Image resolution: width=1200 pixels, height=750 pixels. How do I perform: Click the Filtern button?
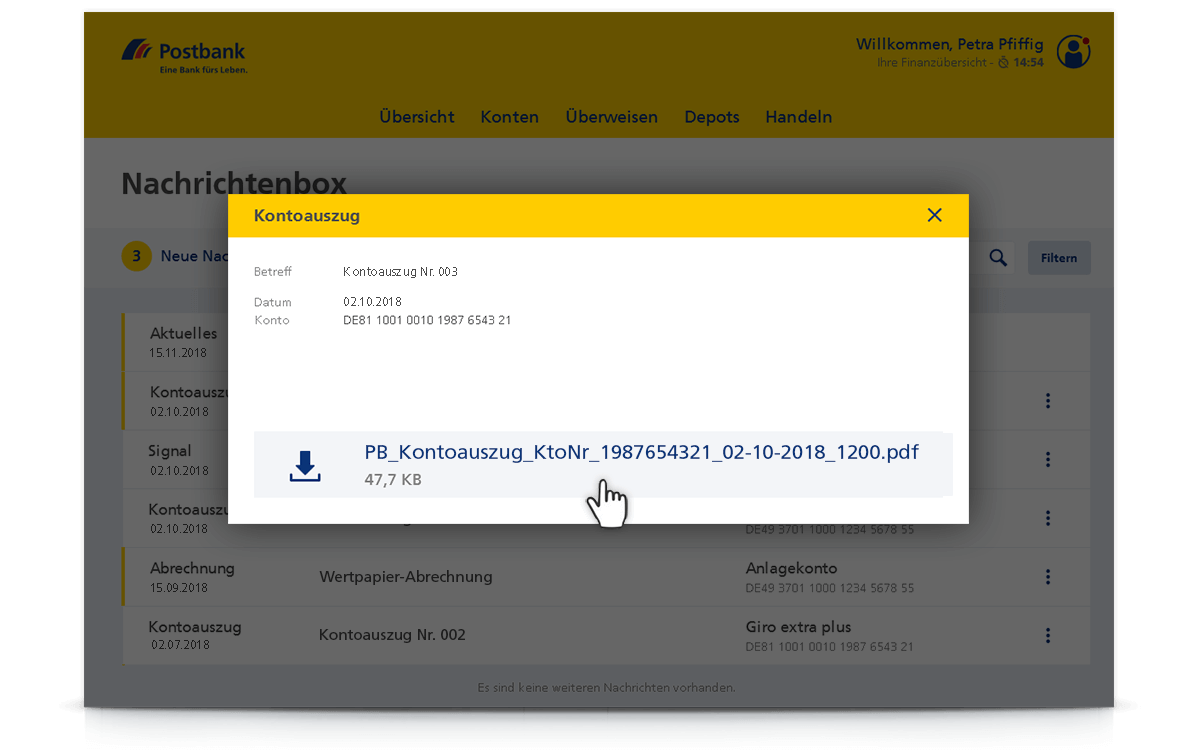pos(1059,257)
